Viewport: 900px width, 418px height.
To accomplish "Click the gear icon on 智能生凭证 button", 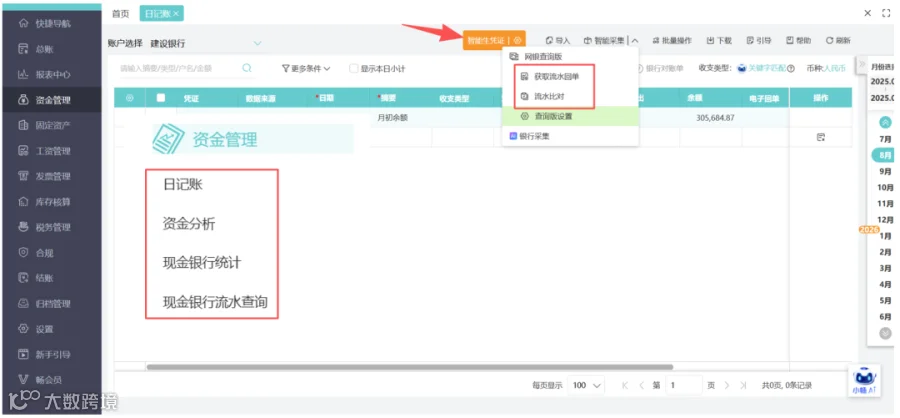I will 518,40.
